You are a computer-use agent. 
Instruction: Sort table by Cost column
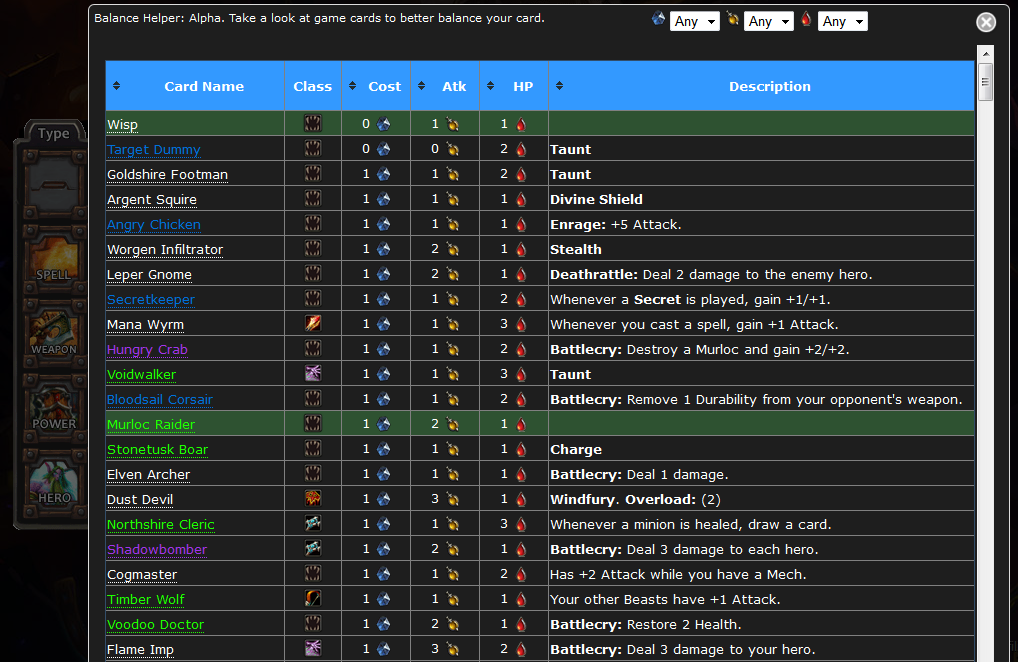click(353, 86)
